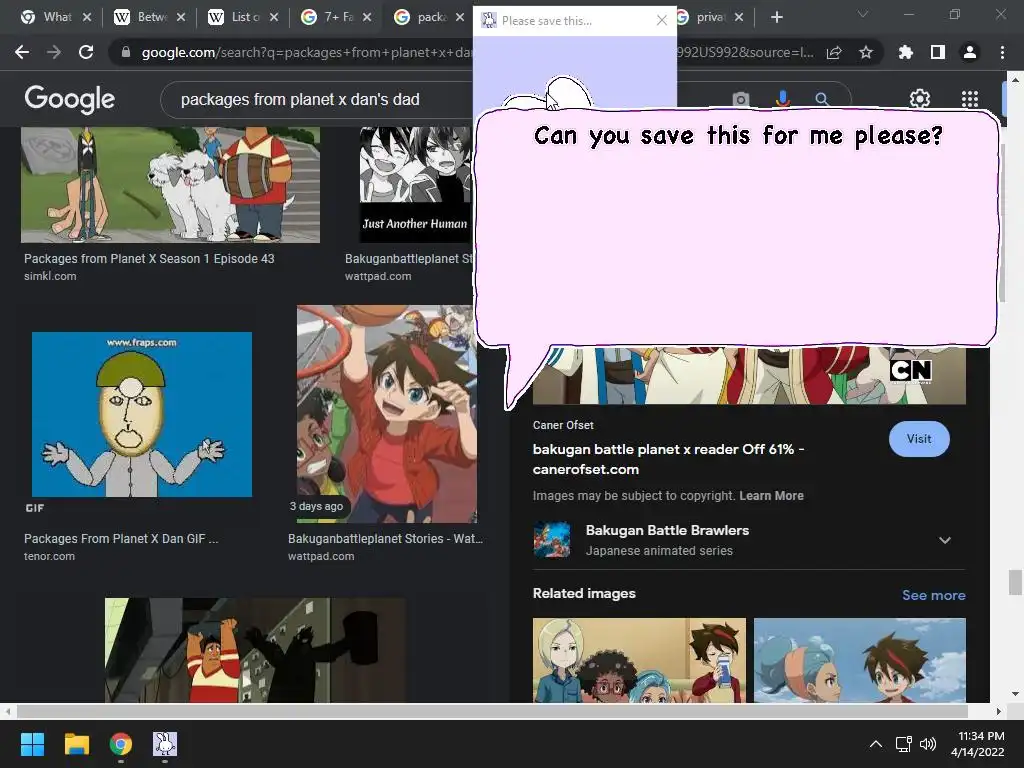The width and height of the screenshot is (1024, 768).
Task: Open File Explorer from taskbar
Action: tap(76, 744)
